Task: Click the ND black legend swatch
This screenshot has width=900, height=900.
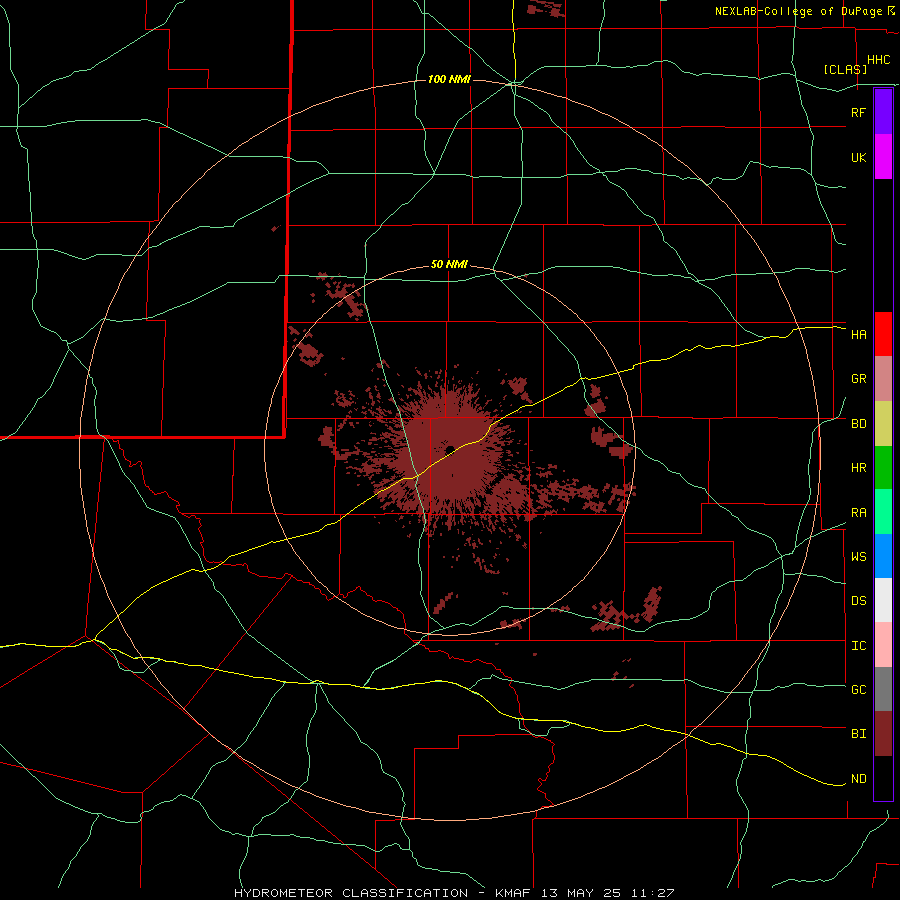Action: (x=883, y=778)
